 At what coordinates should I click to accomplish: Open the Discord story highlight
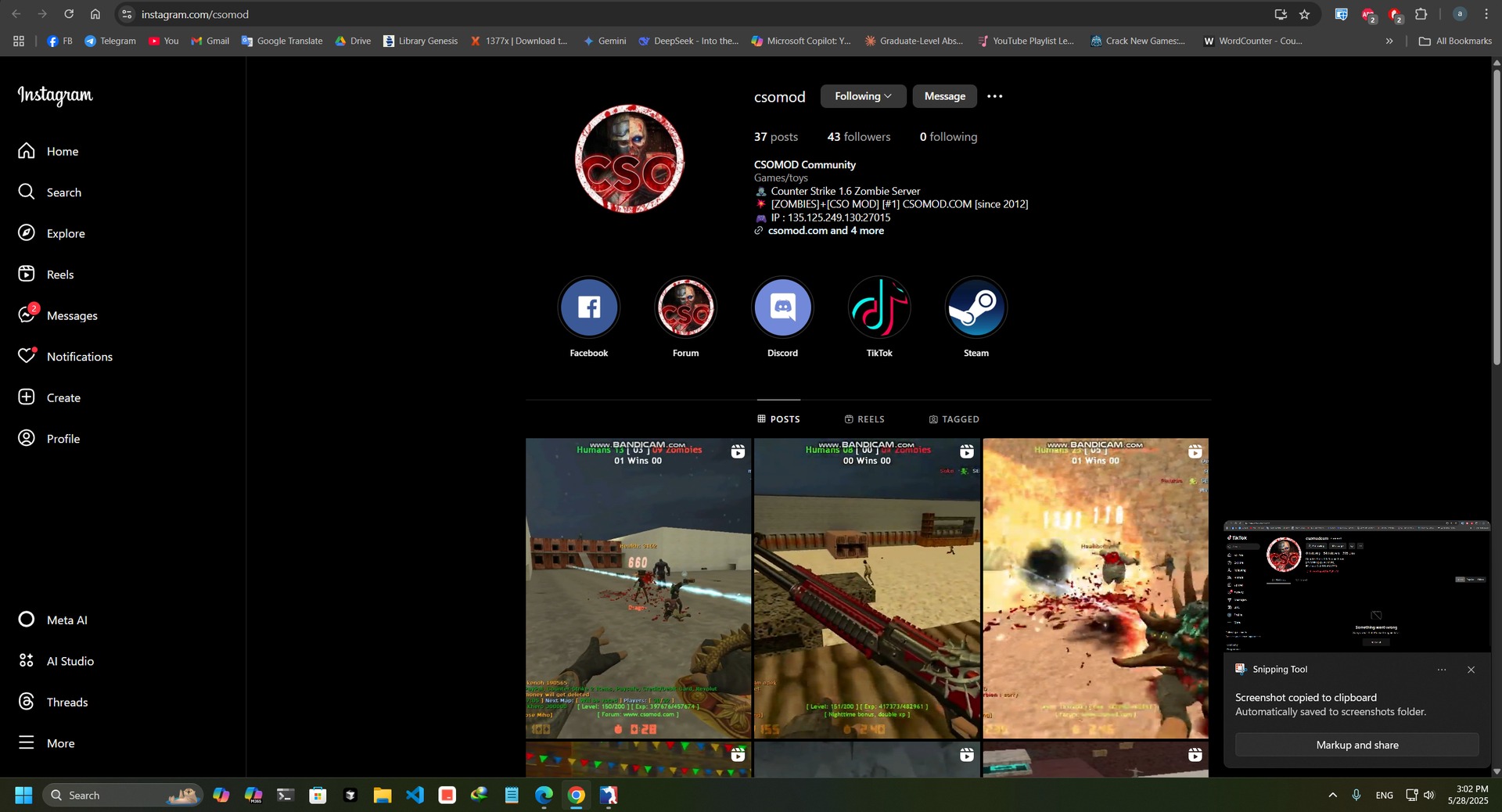782,307
